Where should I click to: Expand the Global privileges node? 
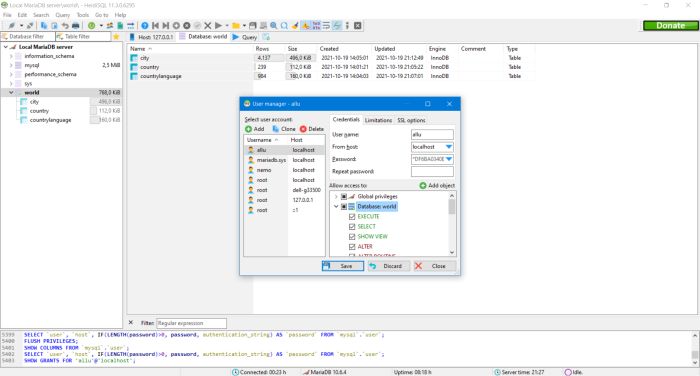tap(336, 196)
